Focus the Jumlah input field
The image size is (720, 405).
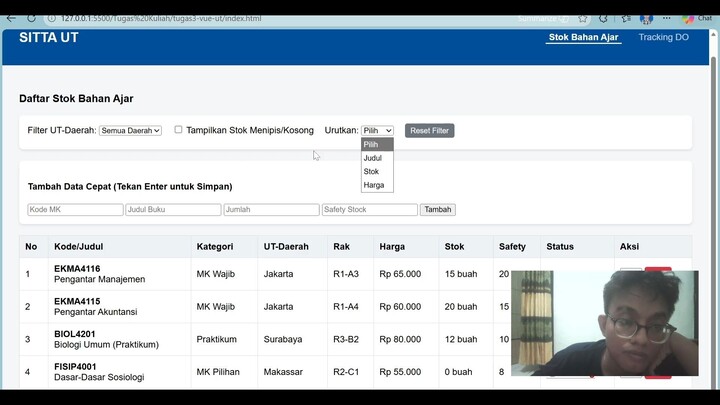pos(271,209)
